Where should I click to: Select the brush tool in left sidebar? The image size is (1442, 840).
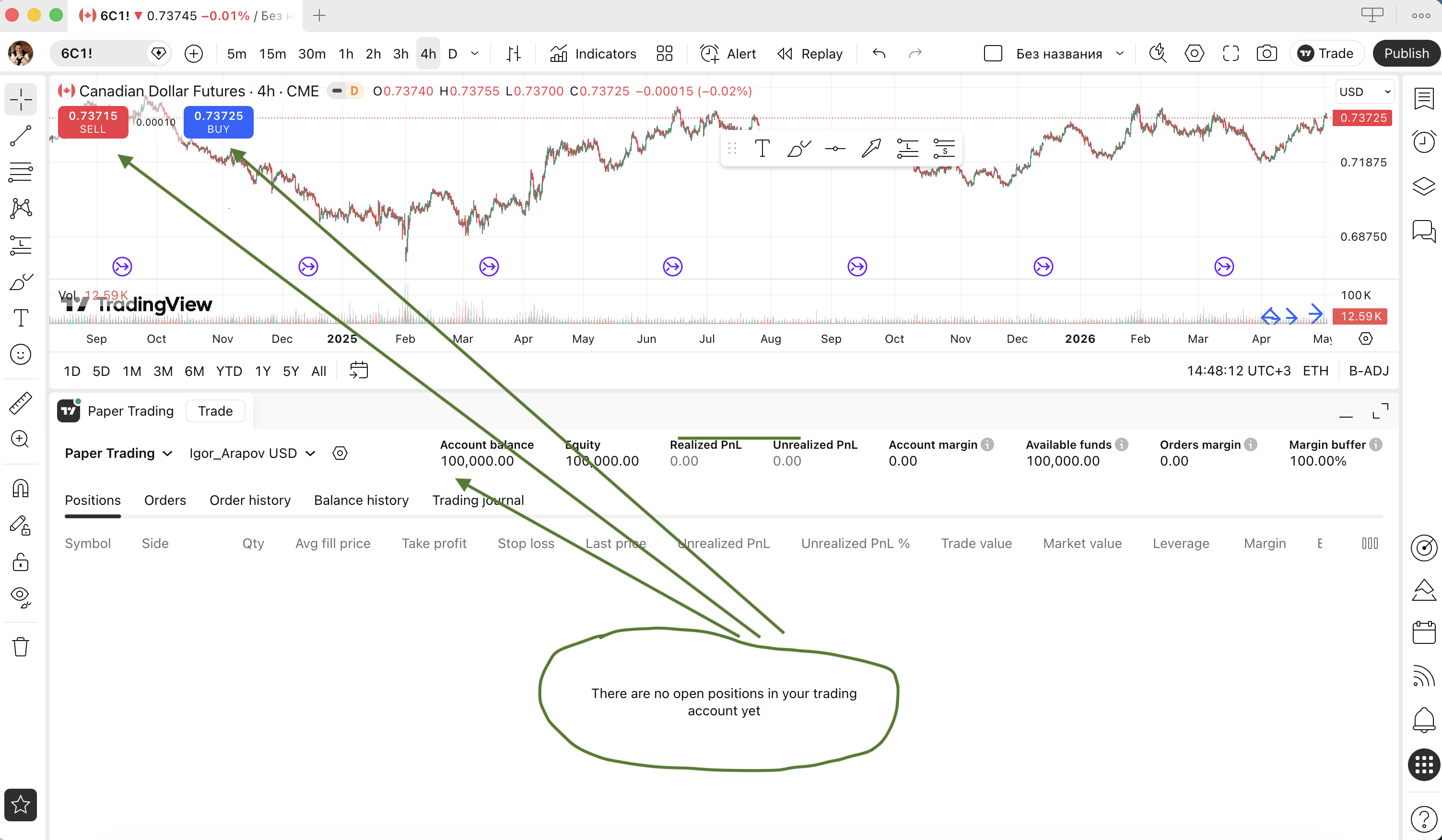click(21, 281)
